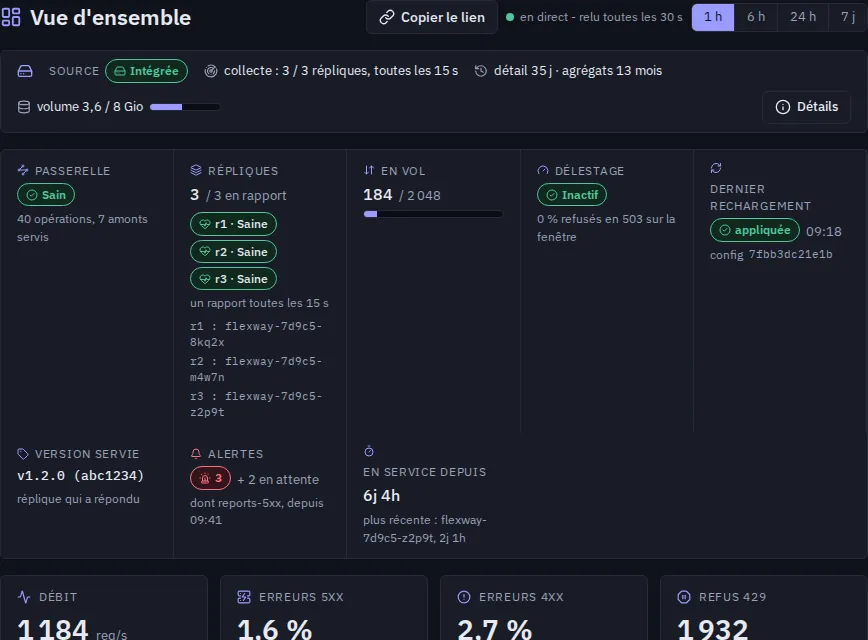This screenshot has height=640, width=868.
Task: Click the délestage gauge icon
Action: tap(542, 171)
